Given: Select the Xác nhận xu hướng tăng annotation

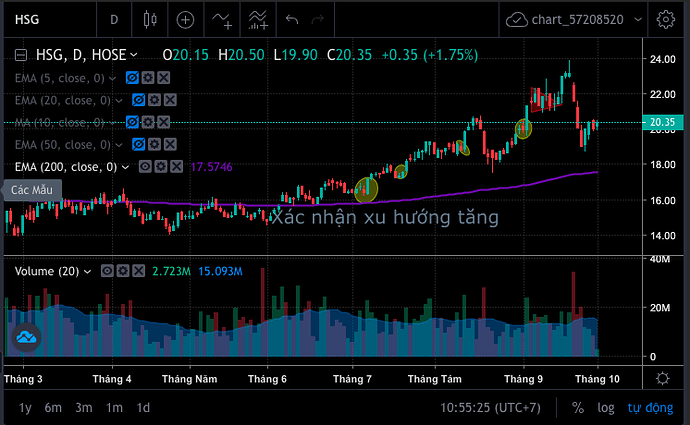Looking at the screenshot, I should [385, 217].
